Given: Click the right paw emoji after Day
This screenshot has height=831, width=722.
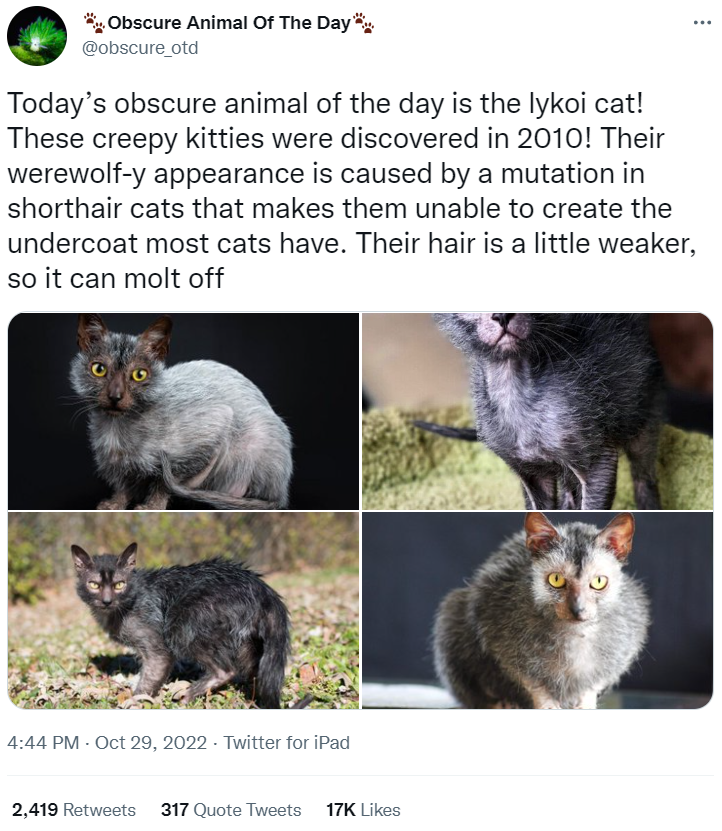Looking at the screenshot, I should pyautogui.click(x=364, y=23).
